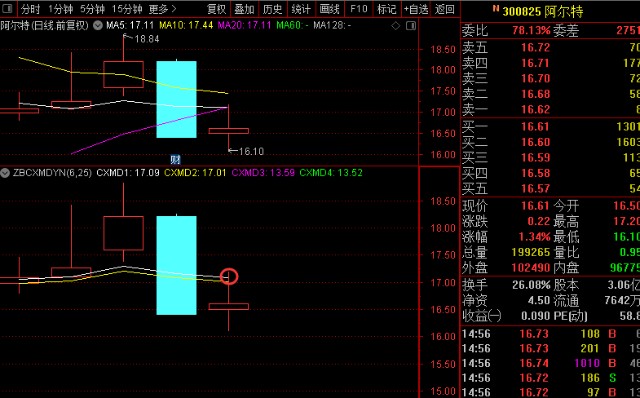
Task: Click the panel layout icon beside the diamond
Action: pyautogui.click(x=411, y=26)
